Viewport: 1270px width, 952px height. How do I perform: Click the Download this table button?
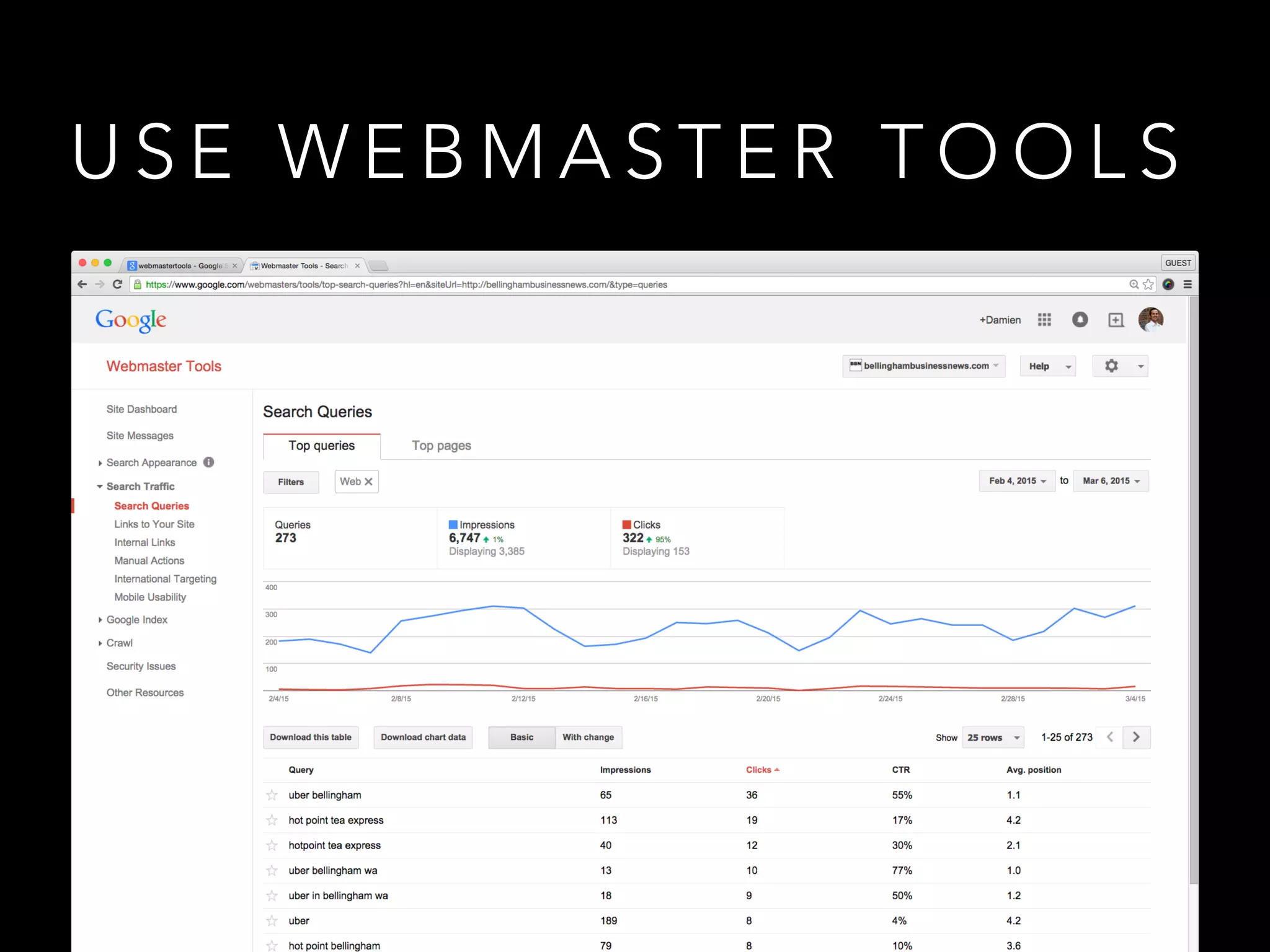point(311,738)
